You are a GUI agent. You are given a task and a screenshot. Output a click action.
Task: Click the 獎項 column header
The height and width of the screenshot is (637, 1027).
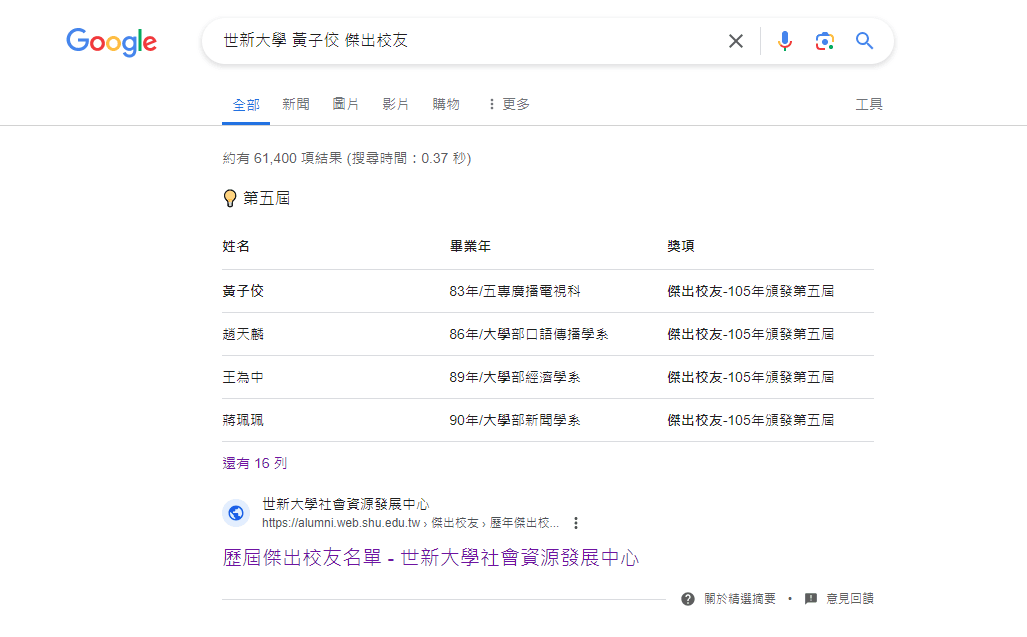pyautogui.click(x=681, y=246)
